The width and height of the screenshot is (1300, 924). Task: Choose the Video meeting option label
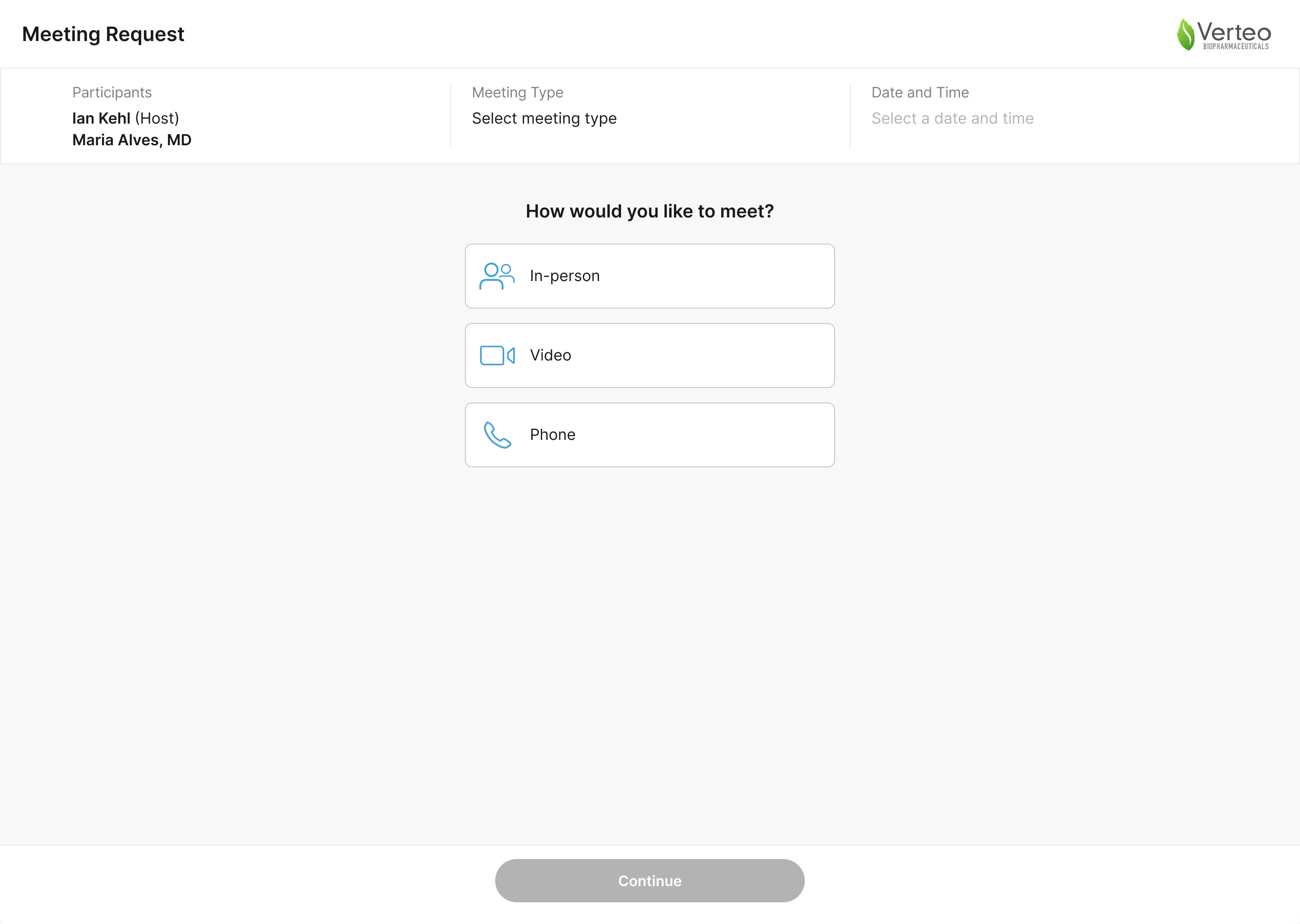(x=550, y=356)
